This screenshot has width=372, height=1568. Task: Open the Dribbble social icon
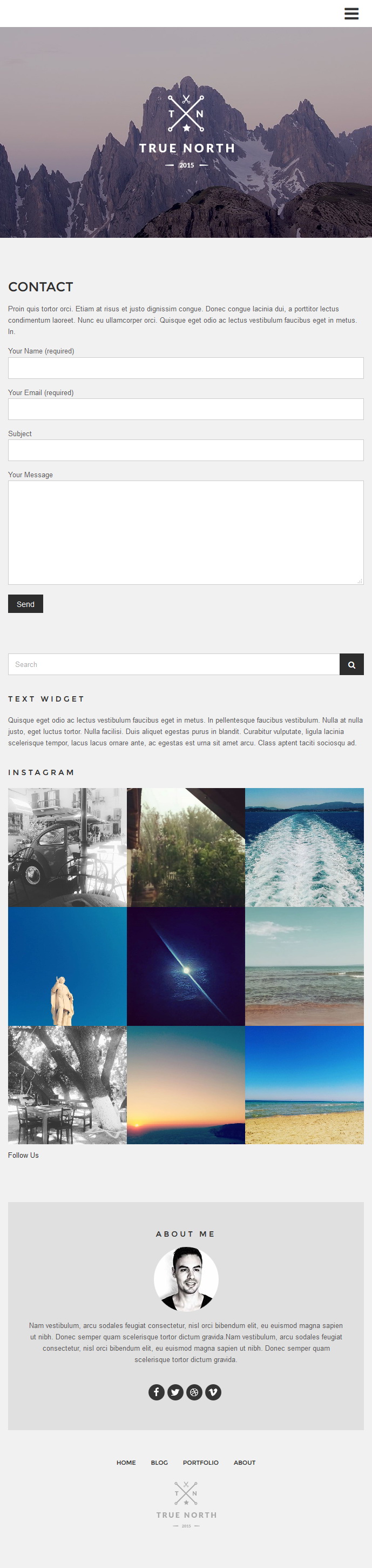pyautogui.click(x=194, y=1392)
